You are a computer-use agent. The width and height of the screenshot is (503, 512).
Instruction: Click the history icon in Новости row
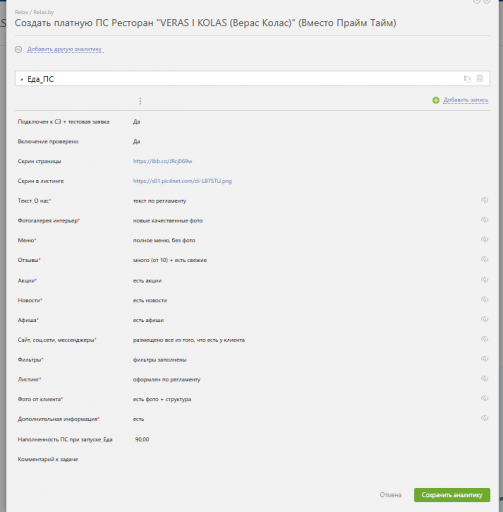pyautogui.click(x=484, y=299)
